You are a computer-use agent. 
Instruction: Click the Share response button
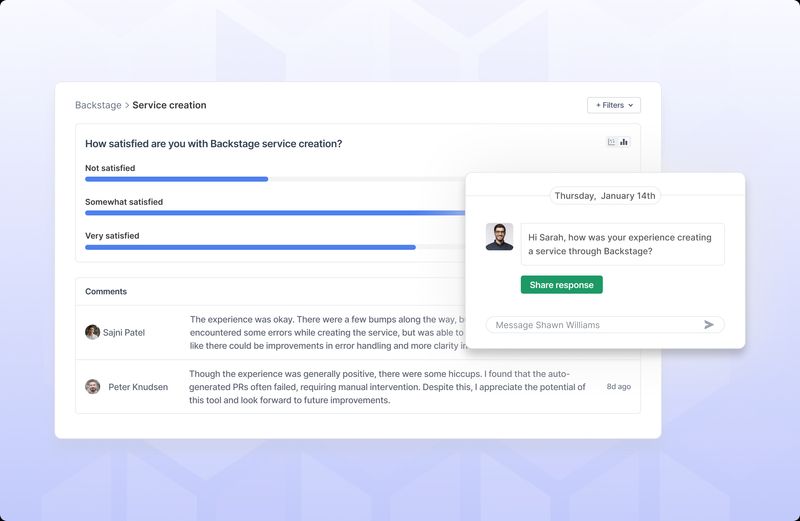[x=561, y=285]
